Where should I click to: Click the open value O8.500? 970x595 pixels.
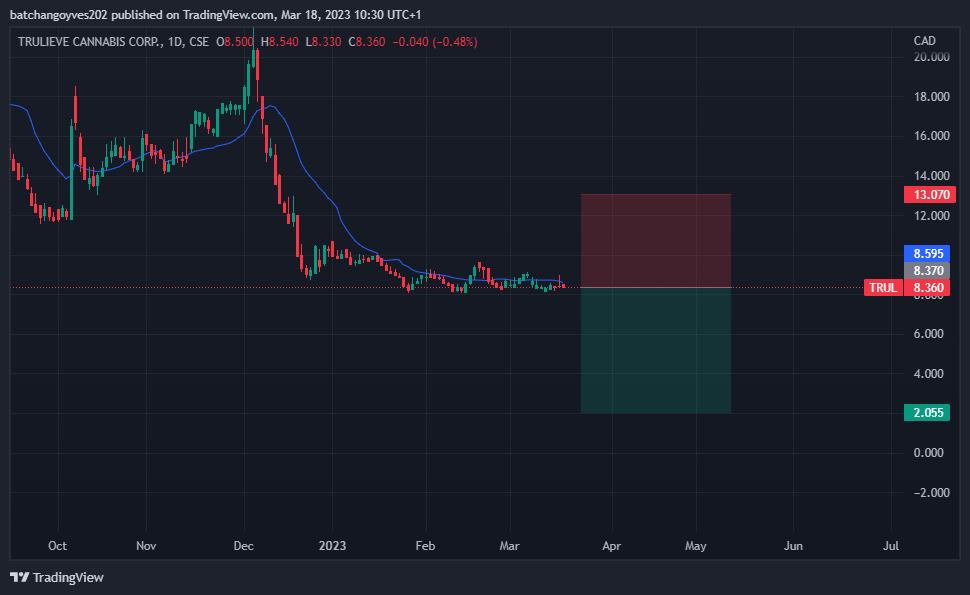tap(234, 42)
